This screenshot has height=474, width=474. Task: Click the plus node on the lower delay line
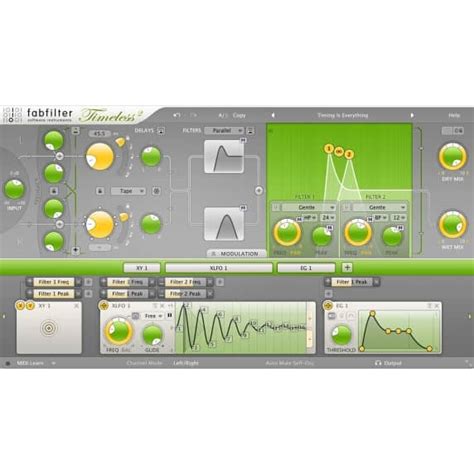[60, 224]
